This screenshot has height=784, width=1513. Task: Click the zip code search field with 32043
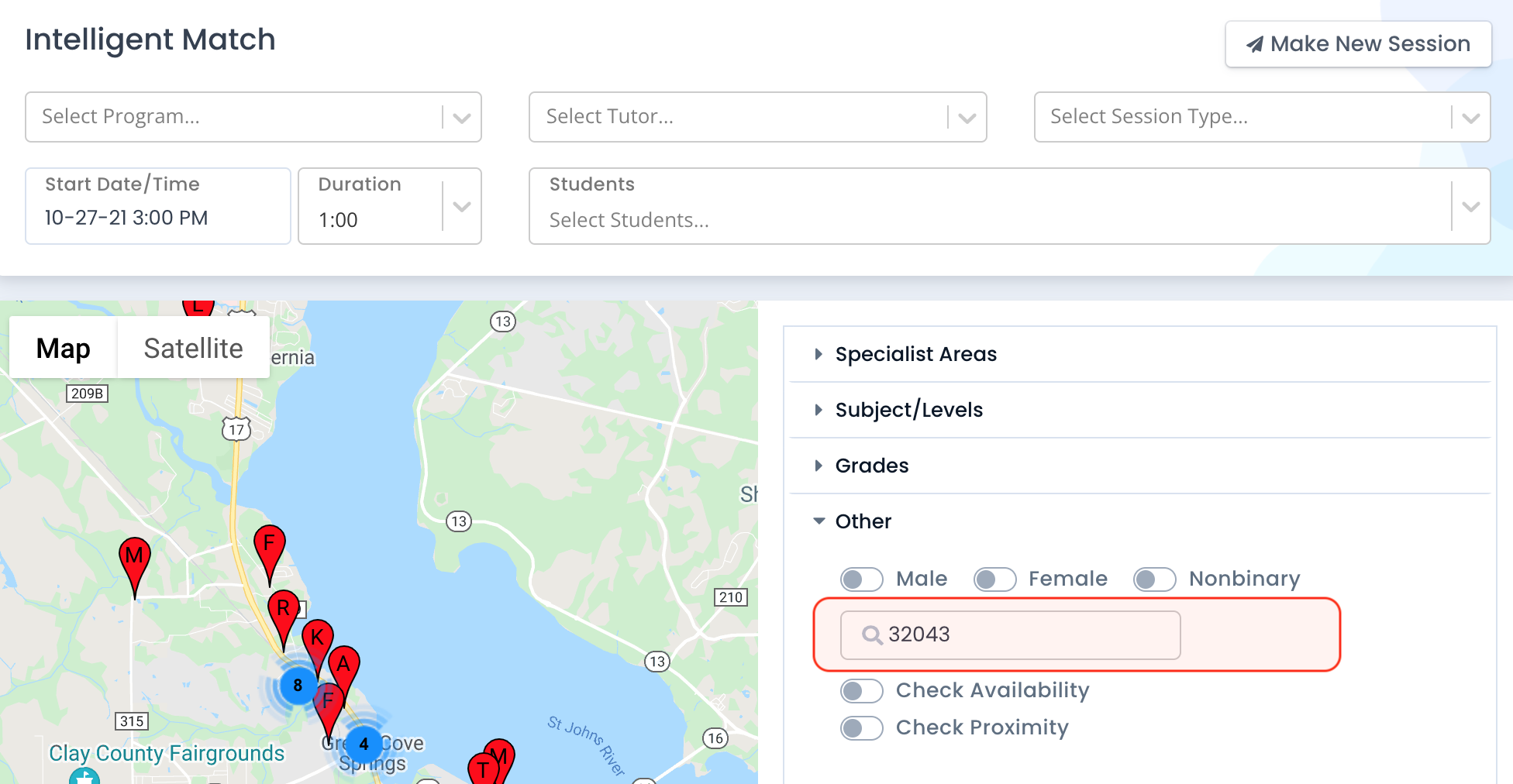(1010, 634)
